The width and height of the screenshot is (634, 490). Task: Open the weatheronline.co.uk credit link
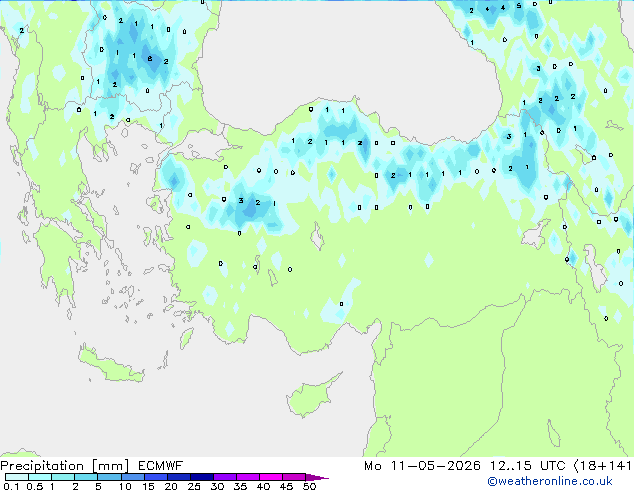pyautogui.click(x=550, y=481)
